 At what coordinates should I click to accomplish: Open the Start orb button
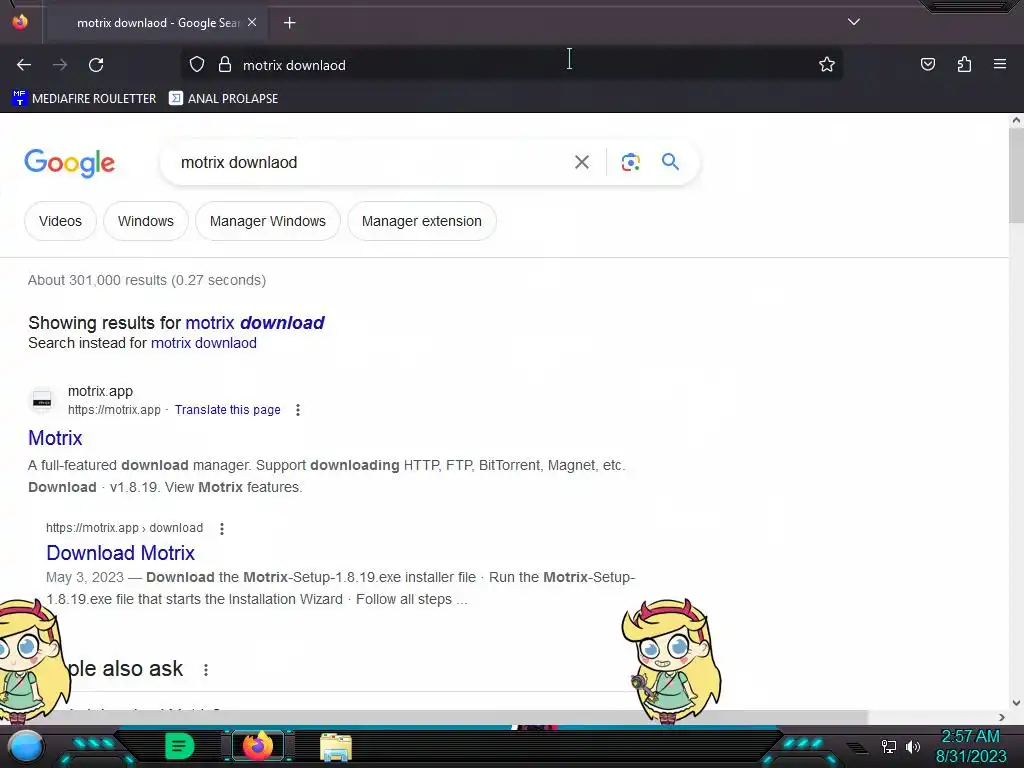point(26,747)
